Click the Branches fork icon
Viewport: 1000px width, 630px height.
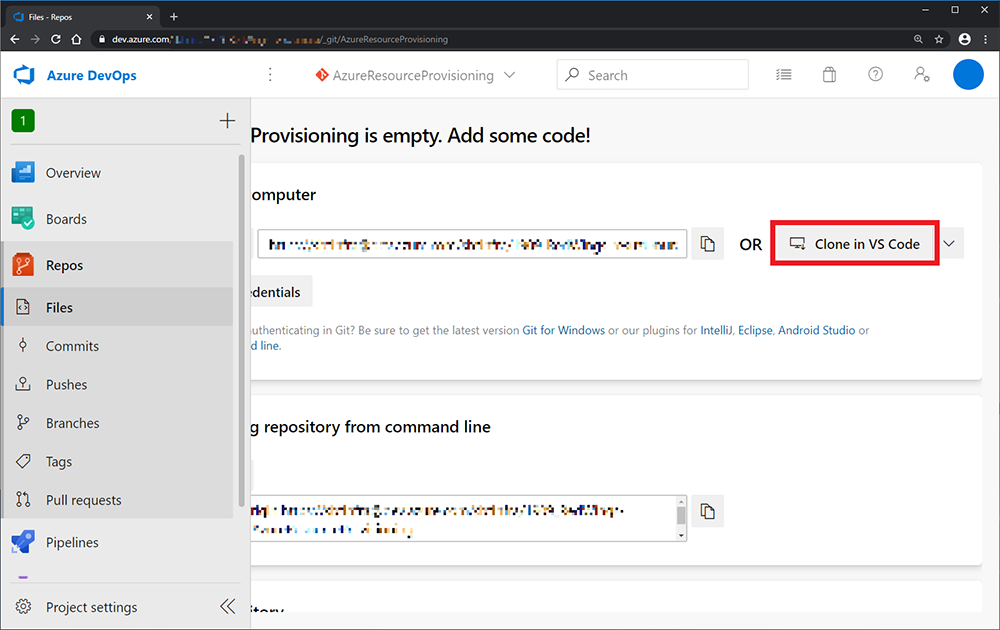[x=23, y=422]
